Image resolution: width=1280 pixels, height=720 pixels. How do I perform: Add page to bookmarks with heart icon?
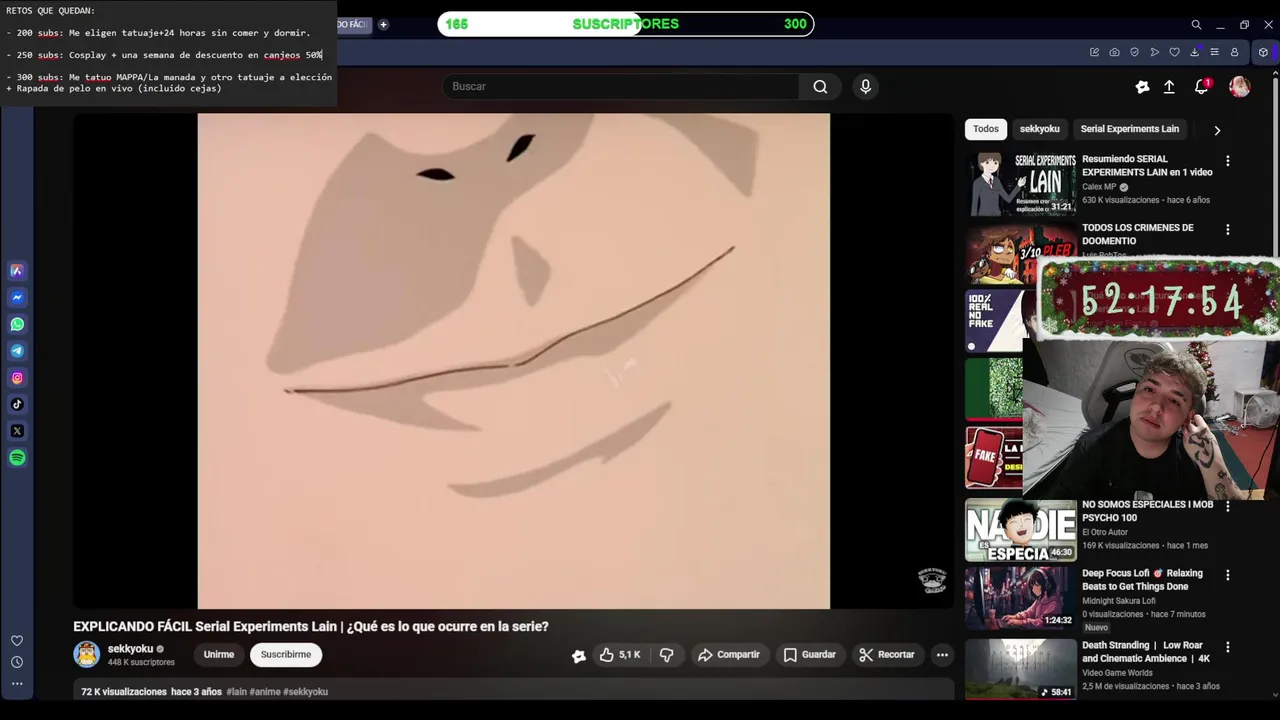point(1174,52)
